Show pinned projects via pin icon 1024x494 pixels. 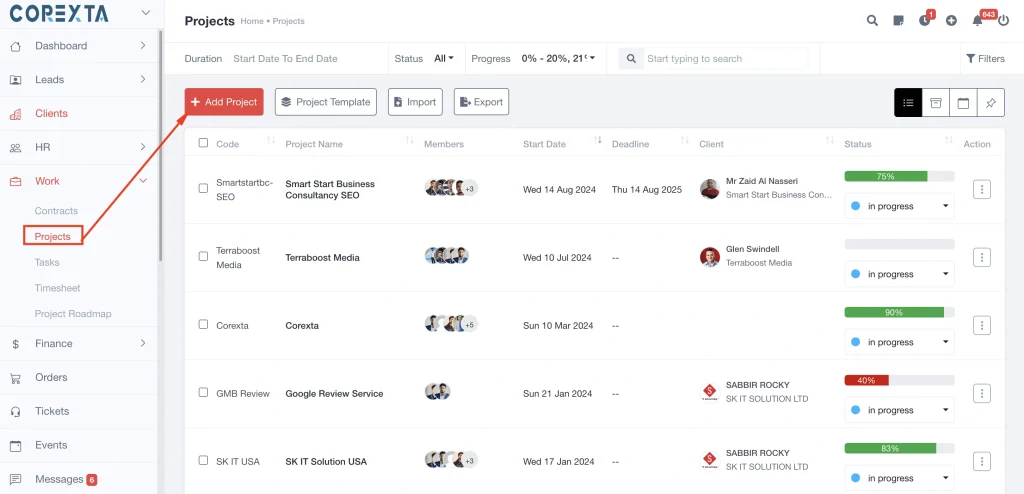[990, 102]
